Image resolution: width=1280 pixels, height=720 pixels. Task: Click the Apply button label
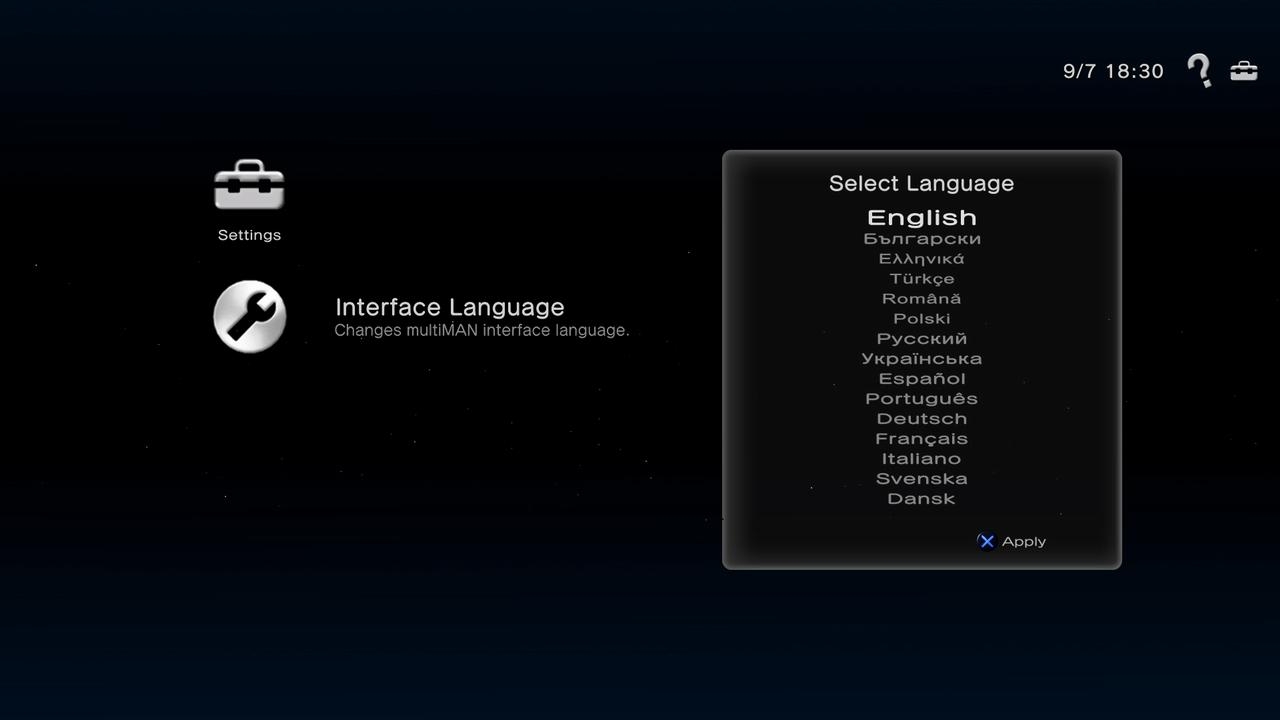1023,542
